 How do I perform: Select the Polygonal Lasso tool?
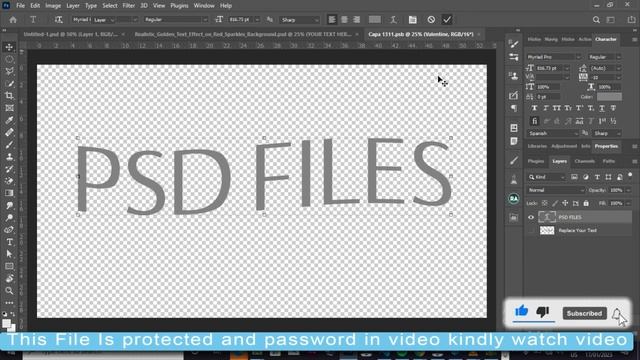point(9,71)
